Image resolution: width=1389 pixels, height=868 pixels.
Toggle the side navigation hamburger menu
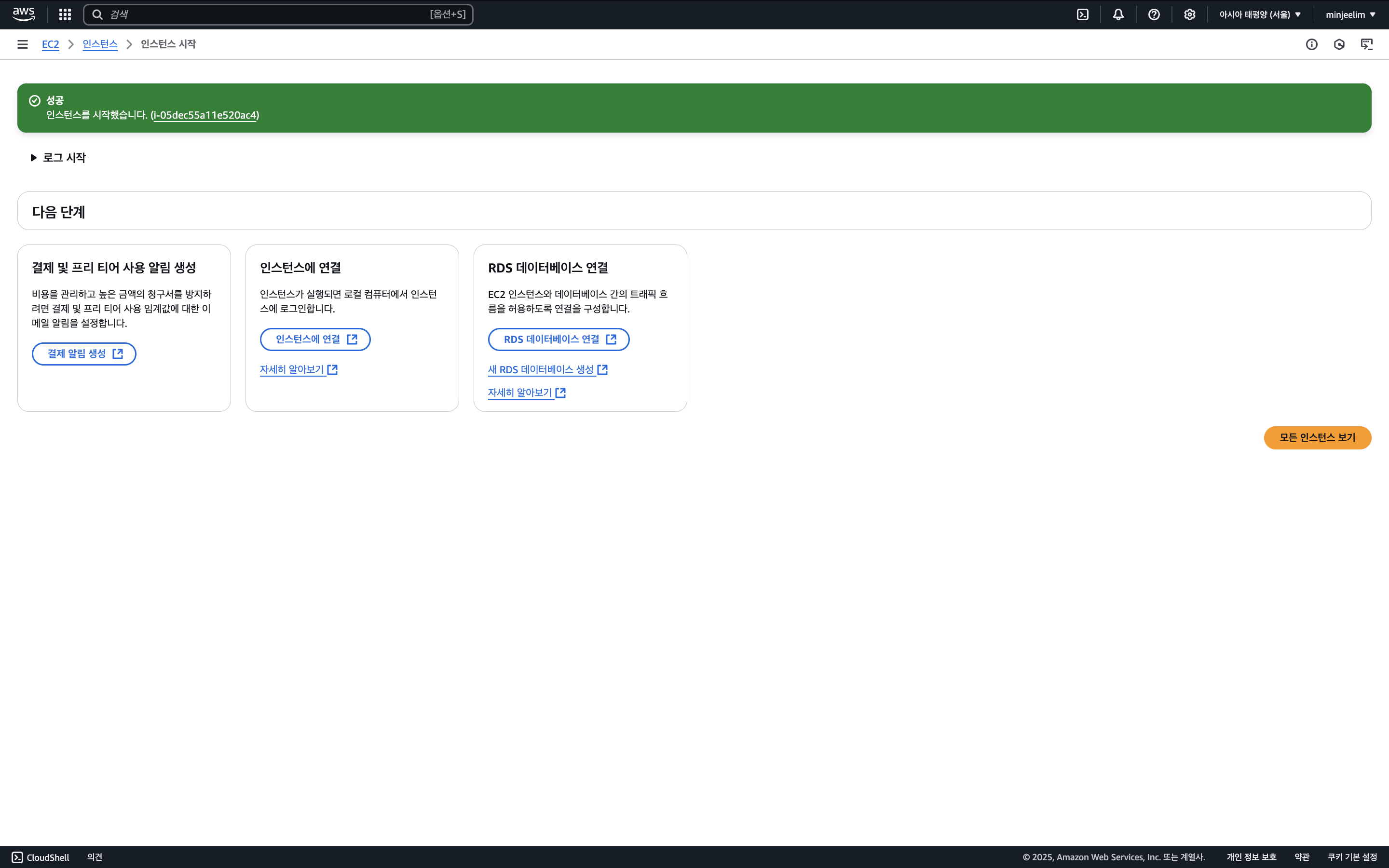(22, 44)
